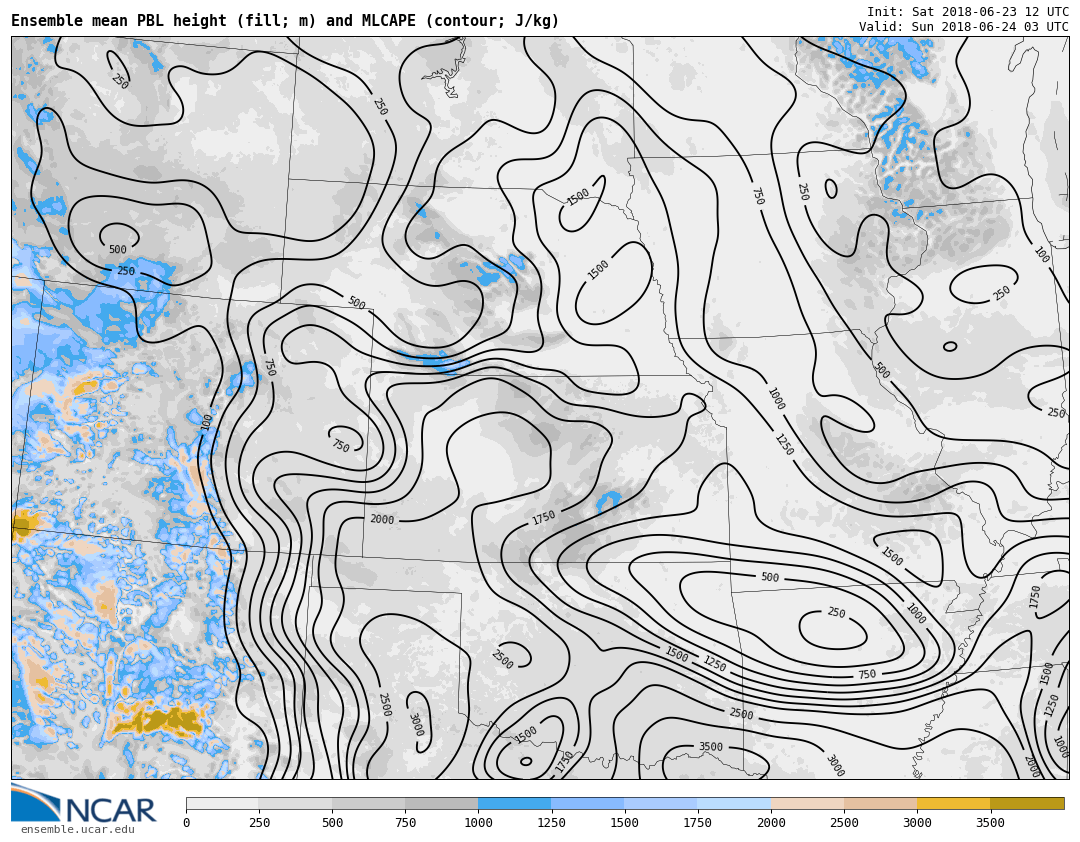
Task: Click the pale blue 1750–2000 colorbar swatch
Action: pos(734,803)
